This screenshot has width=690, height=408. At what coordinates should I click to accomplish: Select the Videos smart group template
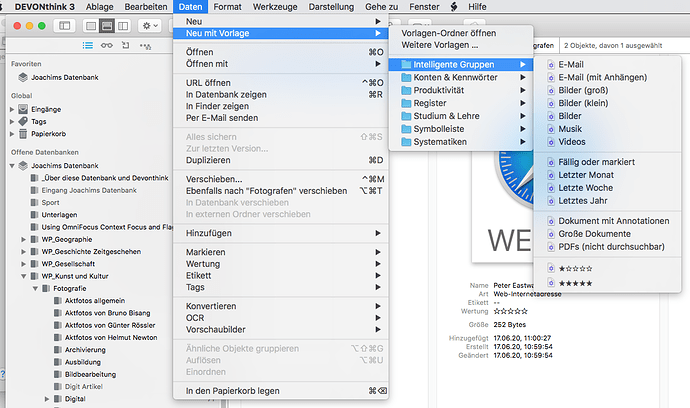607,142
